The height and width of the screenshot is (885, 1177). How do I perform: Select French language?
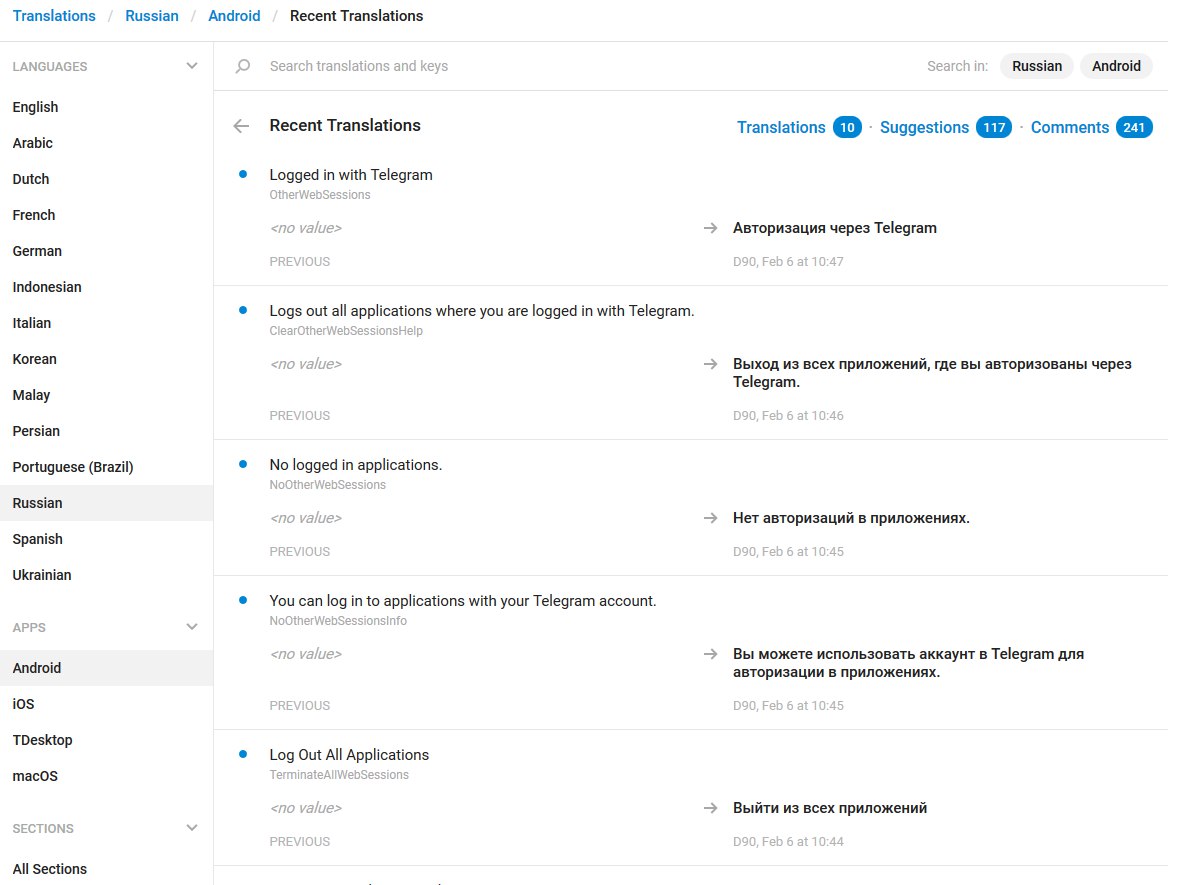[x=107, y=215]
